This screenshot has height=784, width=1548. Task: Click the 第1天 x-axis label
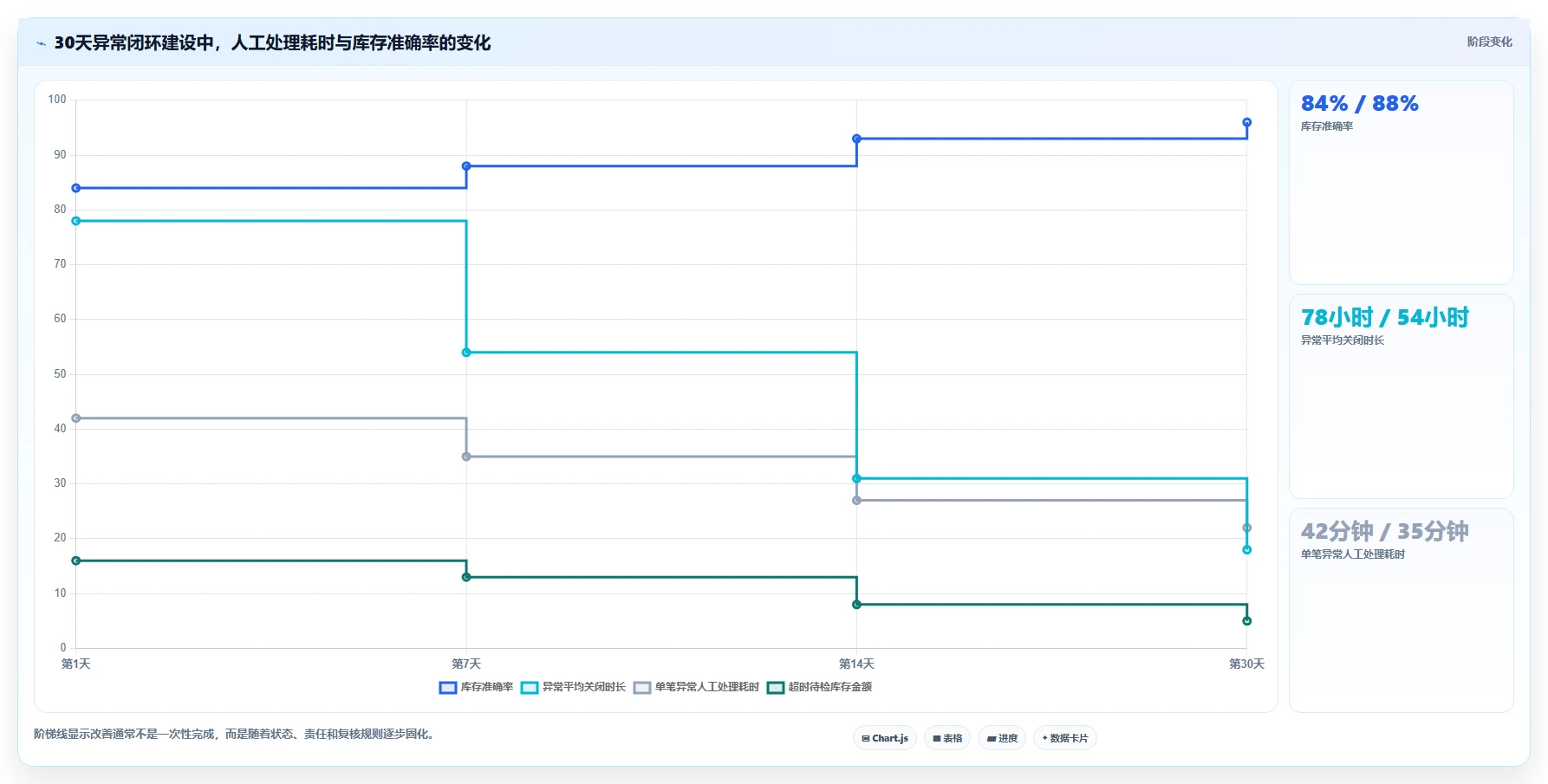(x=76, y=664)
